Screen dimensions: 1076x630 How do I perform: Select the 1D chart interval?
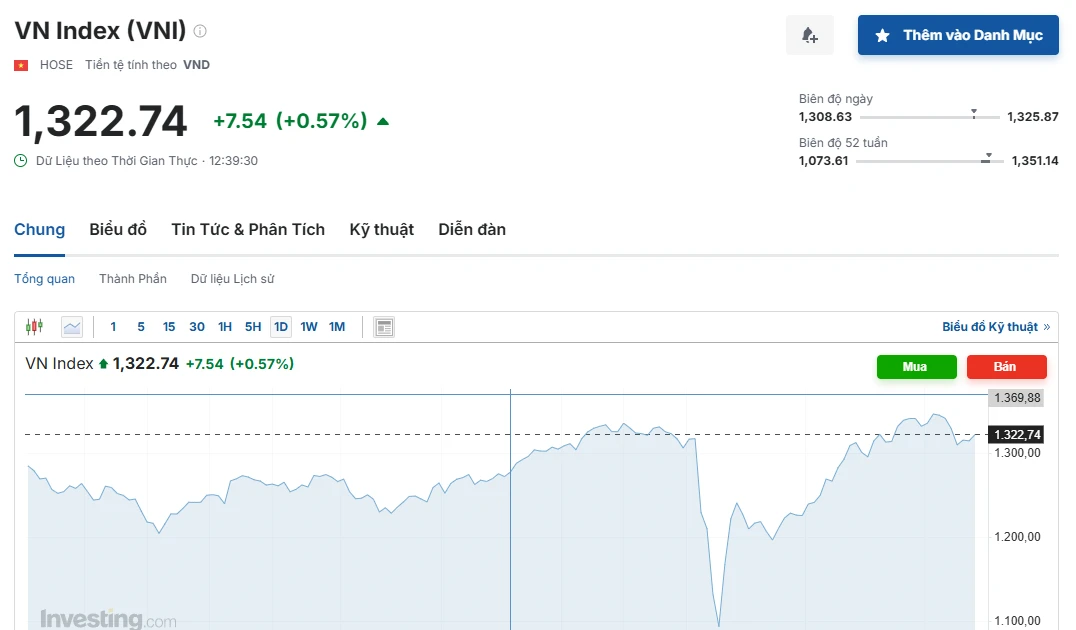[x=281, y=327]
